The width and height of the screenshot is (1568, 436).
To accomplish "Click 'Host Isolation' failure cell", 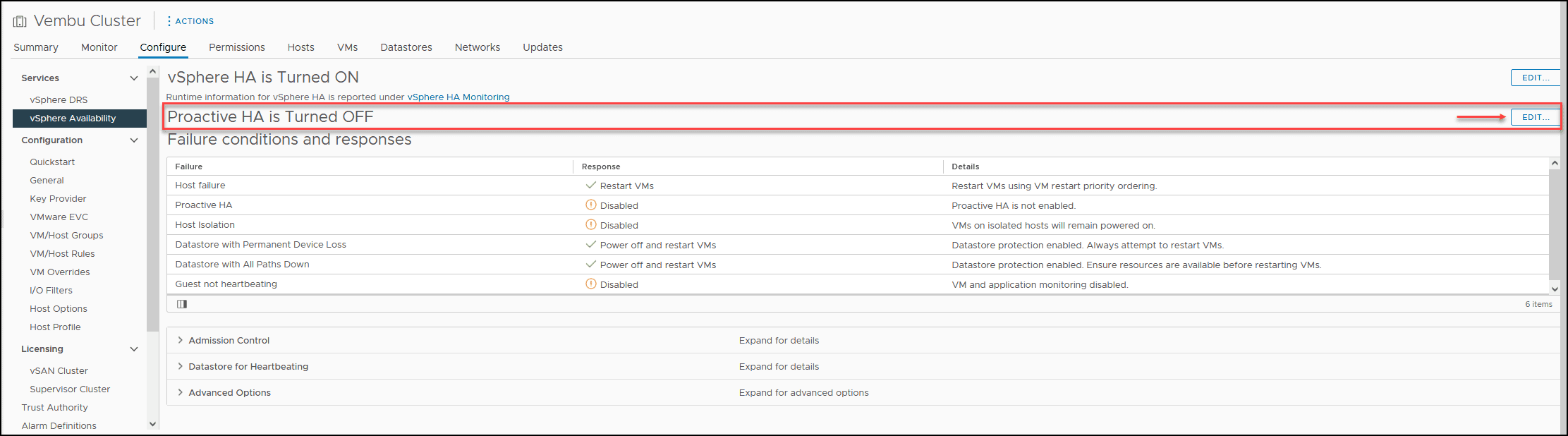I will 205,225.
